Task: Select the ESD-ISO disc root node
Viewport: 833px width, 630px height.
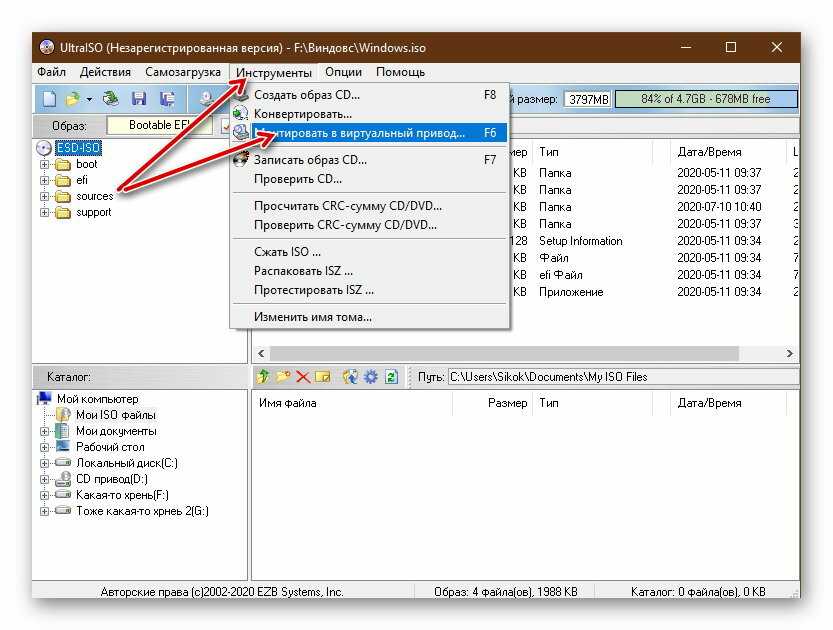Action: click(x=78, y=147)
